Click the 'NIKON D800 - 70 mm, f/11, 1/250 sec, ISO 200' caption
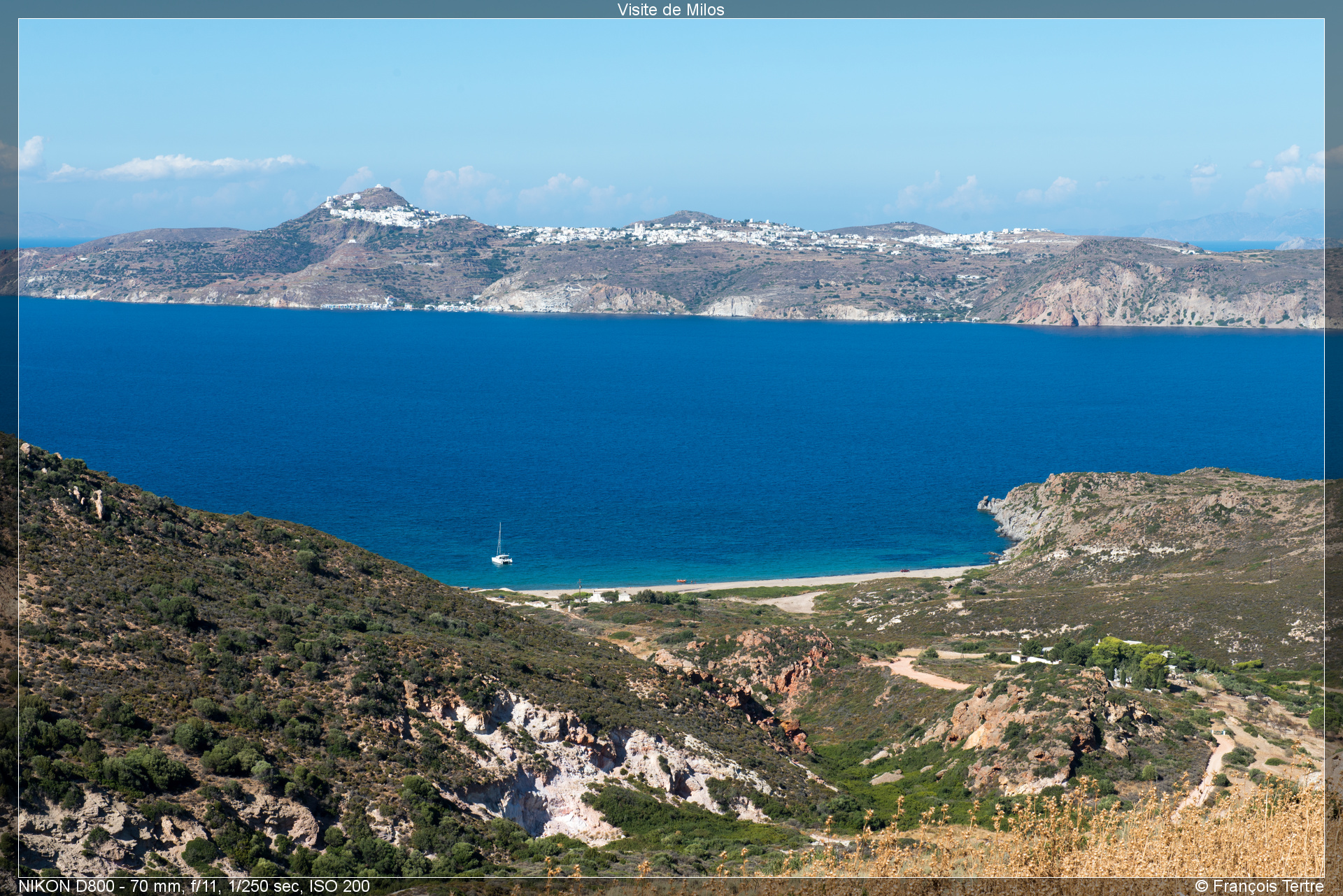This screenshot has height=896, width=1343. click(x=194, y=886)
